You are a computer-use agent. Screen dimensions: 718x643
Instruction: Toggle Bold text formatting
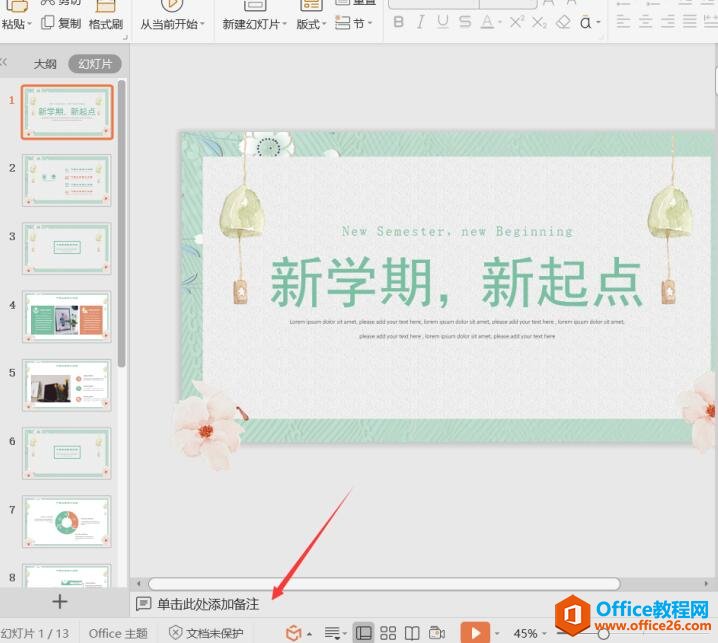(398, 22)
